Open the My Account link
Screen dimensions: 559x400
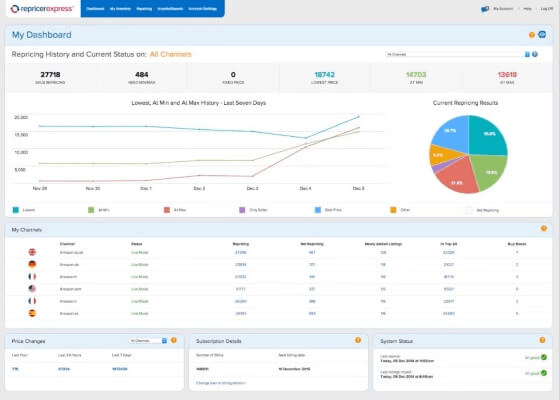(x=503, y=9)
